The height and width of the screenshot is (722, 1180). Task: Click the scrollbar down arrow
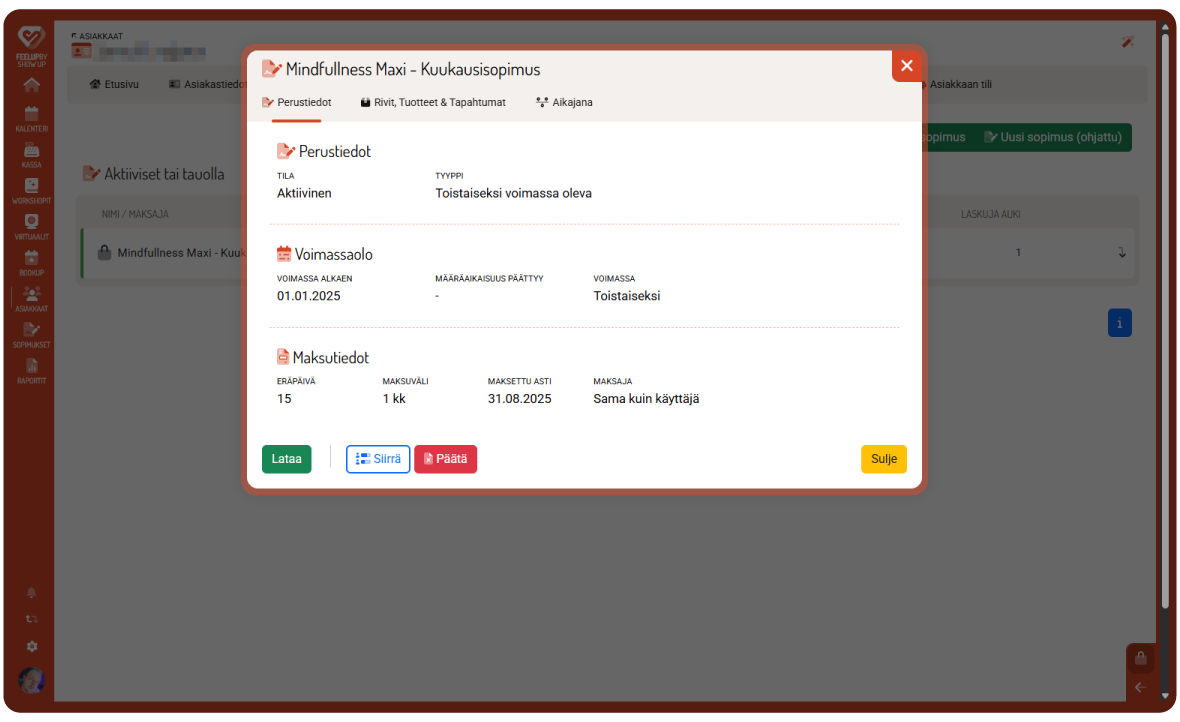click(1164, 695)
